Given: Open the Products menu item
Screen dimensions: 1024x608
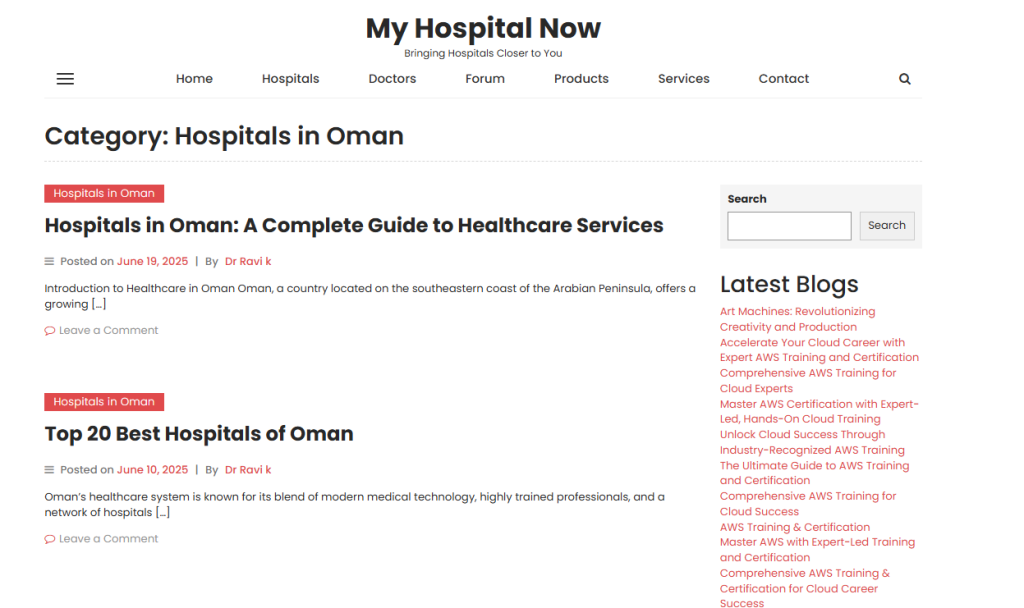Looking at the screenshot, I should pos(581,79).
